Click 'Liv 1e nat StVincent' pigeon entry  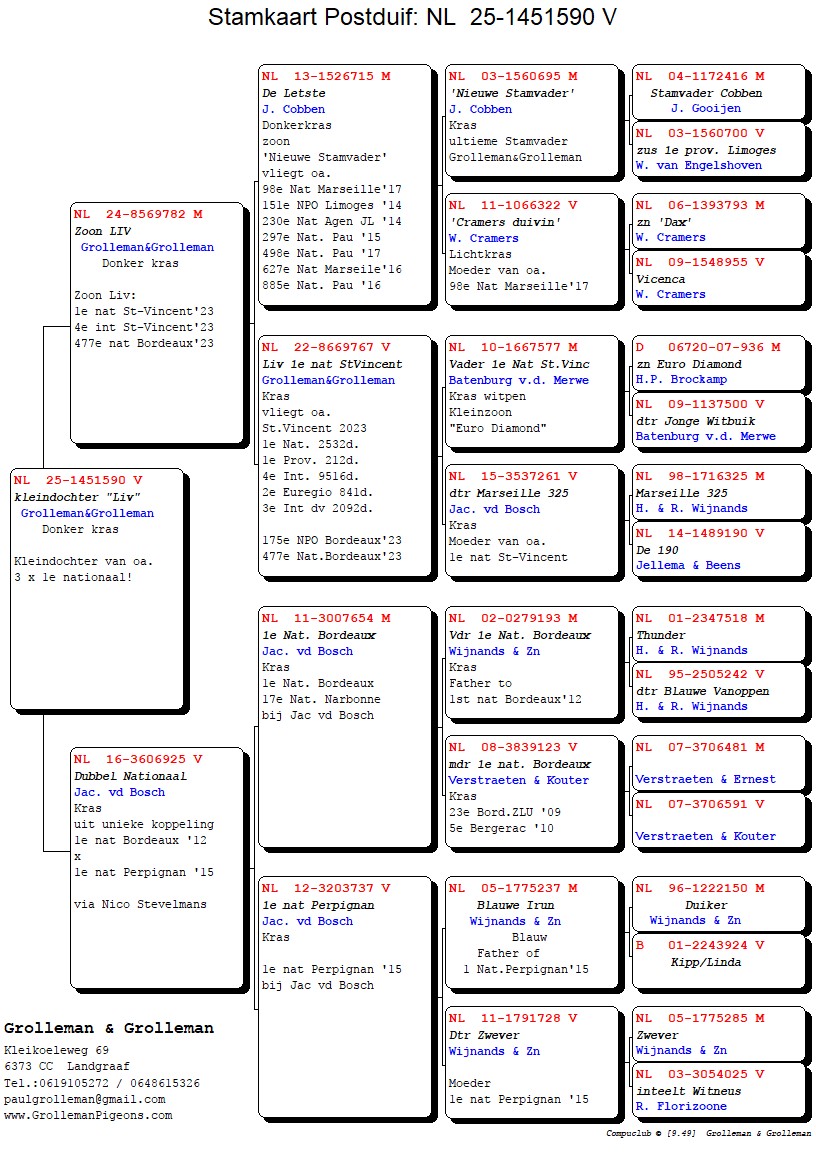(x=344, y=455)
